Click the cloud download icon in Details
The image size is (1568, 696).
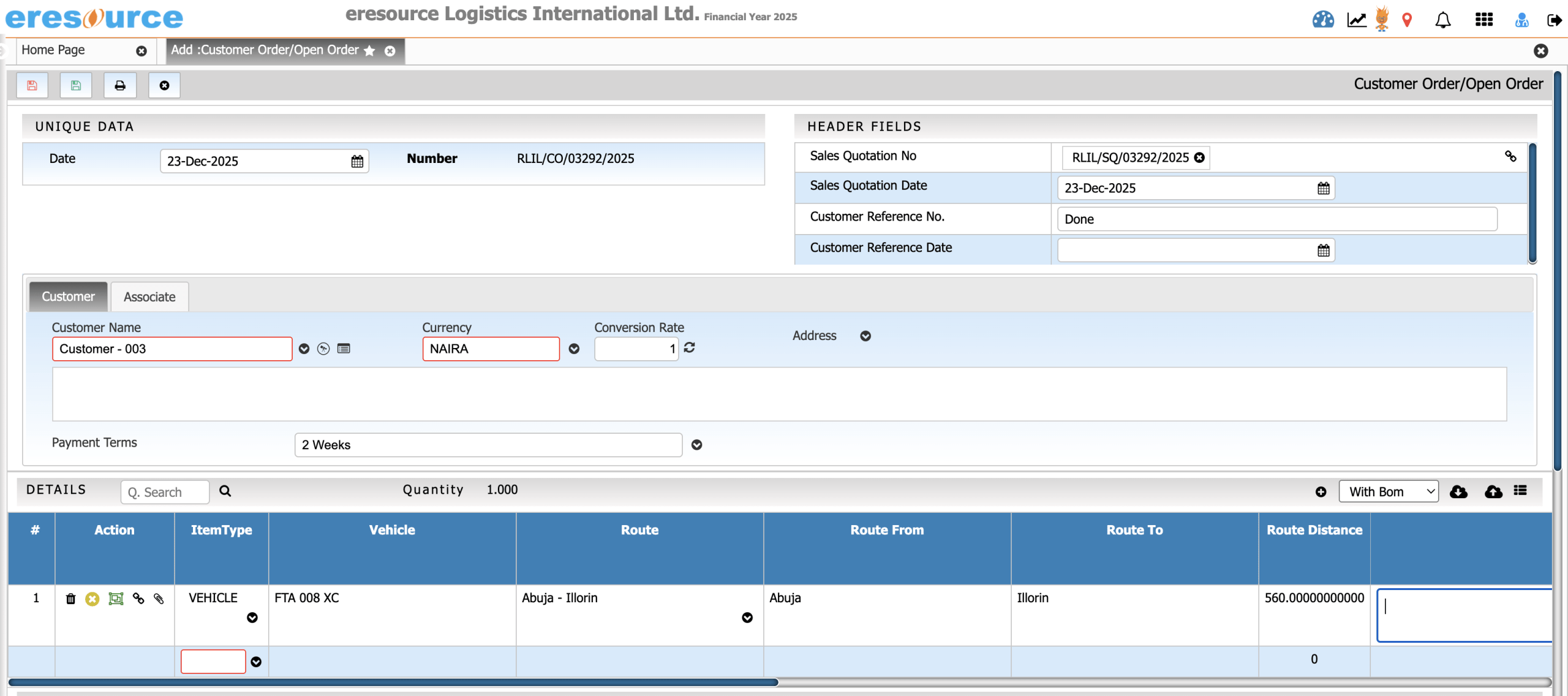coord(1458,491)
